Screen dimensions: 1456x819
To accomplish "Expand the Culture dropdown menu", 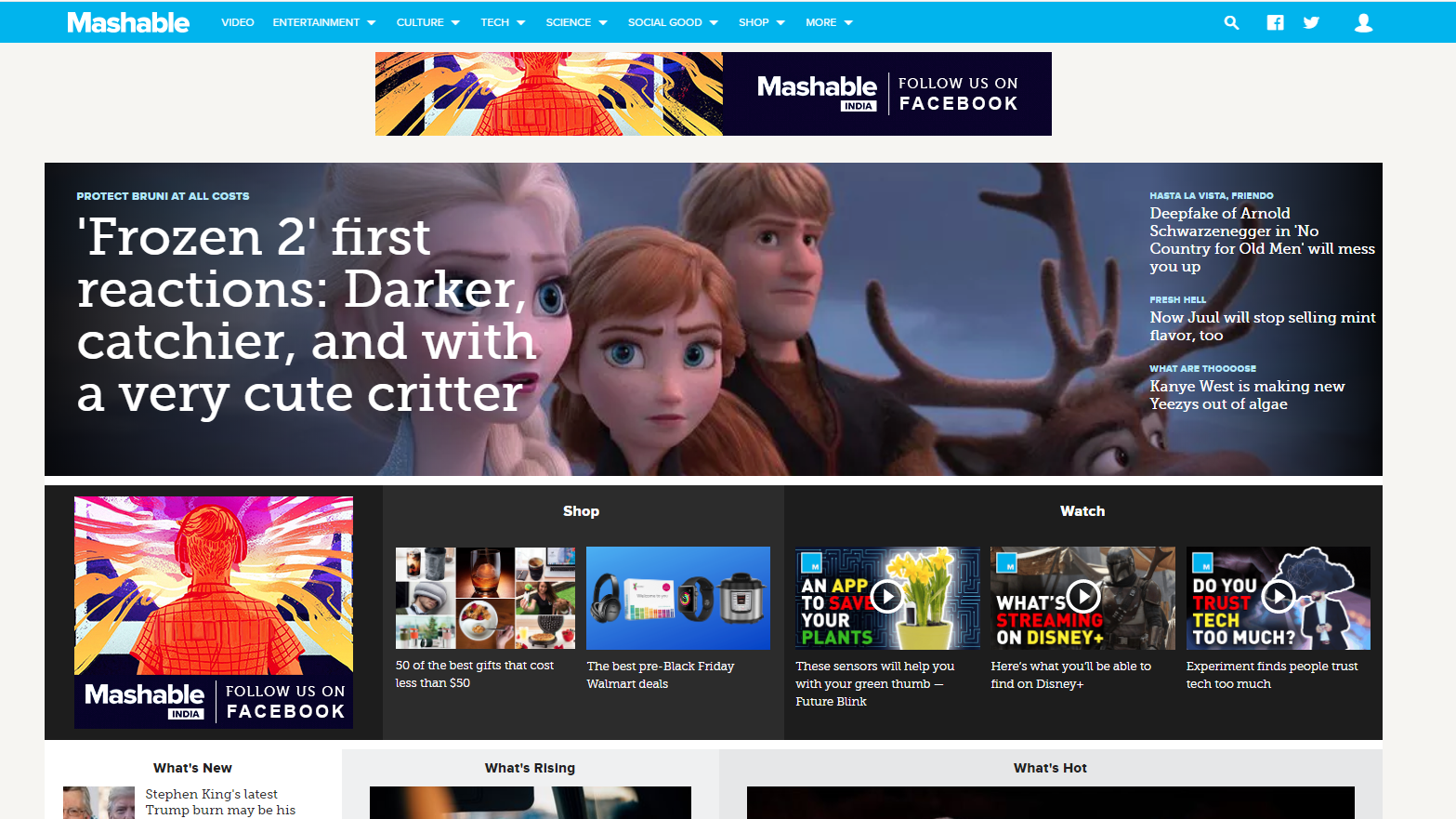I will click(427, 22).
